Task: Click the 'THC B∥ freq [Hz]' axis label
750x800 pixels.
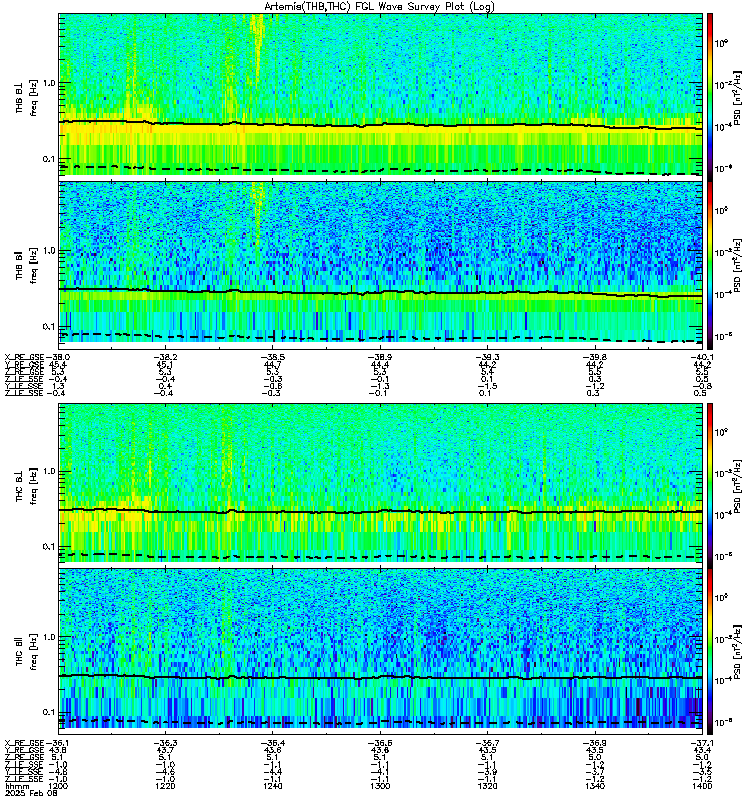Action: pyautogui.click(x=26, y=652)
